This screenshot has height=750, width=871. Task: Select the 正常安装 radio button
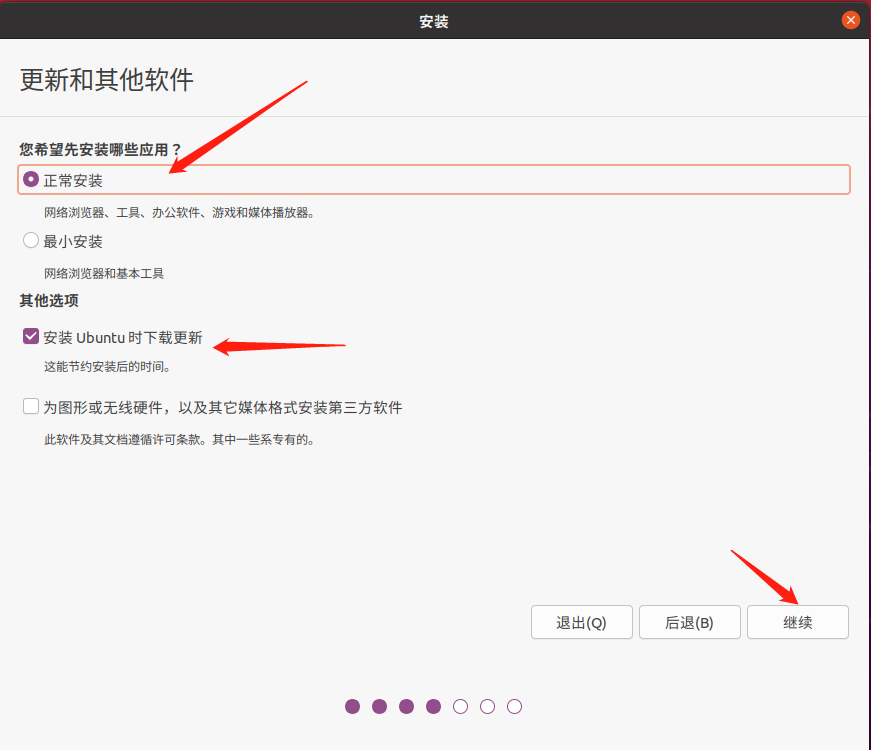click(31, 179)
